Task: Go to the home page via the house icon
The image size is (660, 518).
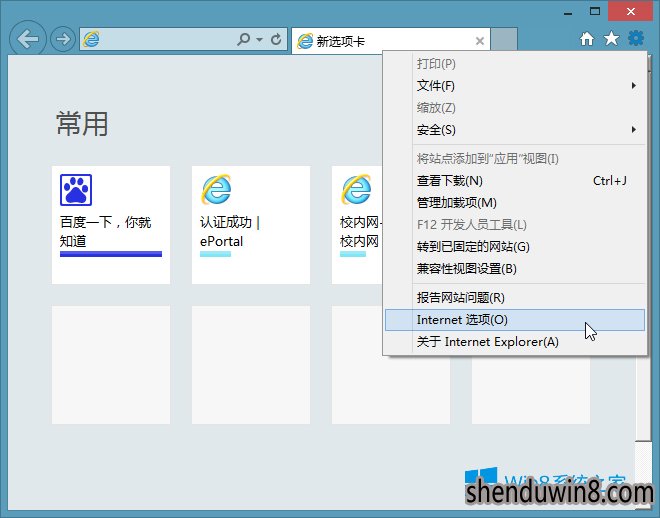Action: pyautogui.click(x=587, y=39)
